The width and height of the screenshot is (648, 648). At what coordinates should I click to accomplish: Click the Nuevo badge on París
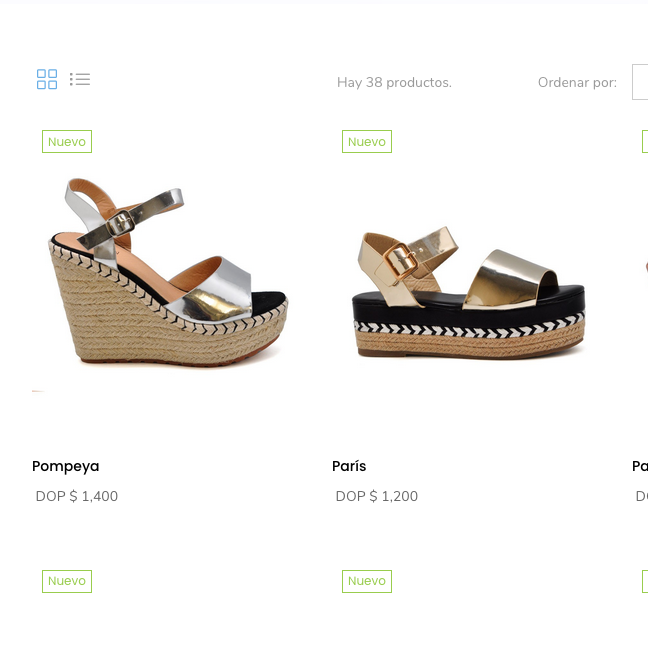[x=367, y=142]
